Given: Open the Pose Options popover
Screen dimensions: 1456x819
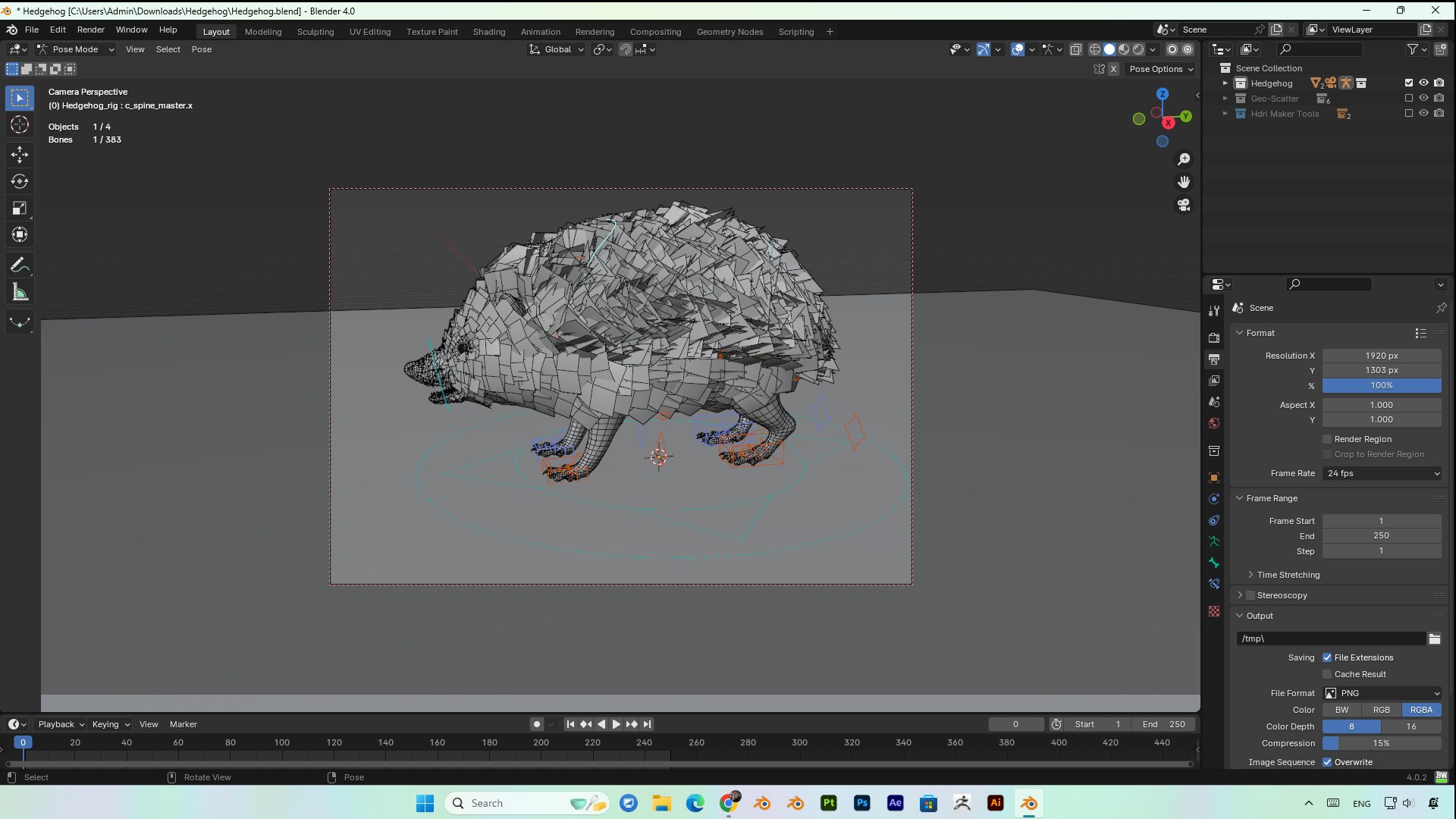Looking at the screenshot, I should 1161,69.
